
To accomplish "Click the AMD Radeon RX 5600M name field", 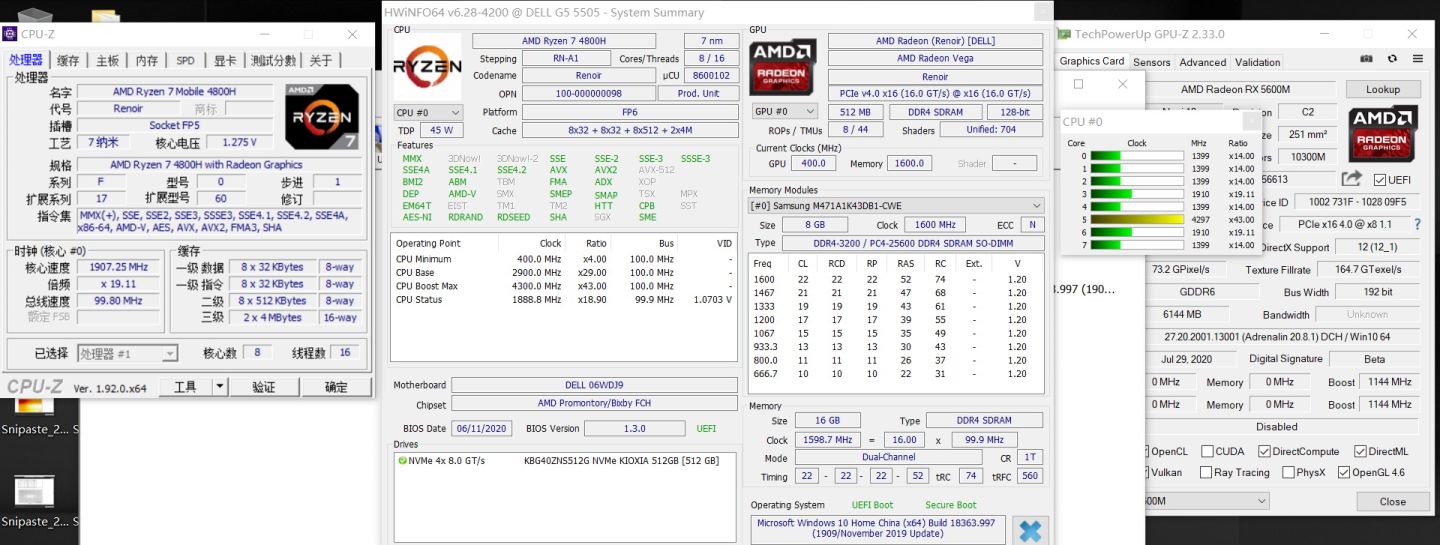I will (x=1240, y=89).
